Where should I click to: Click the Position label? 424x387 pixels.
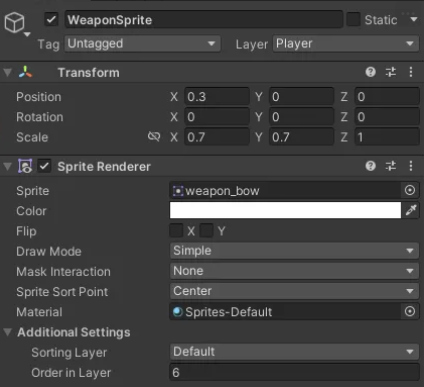[x=39, y=97]
